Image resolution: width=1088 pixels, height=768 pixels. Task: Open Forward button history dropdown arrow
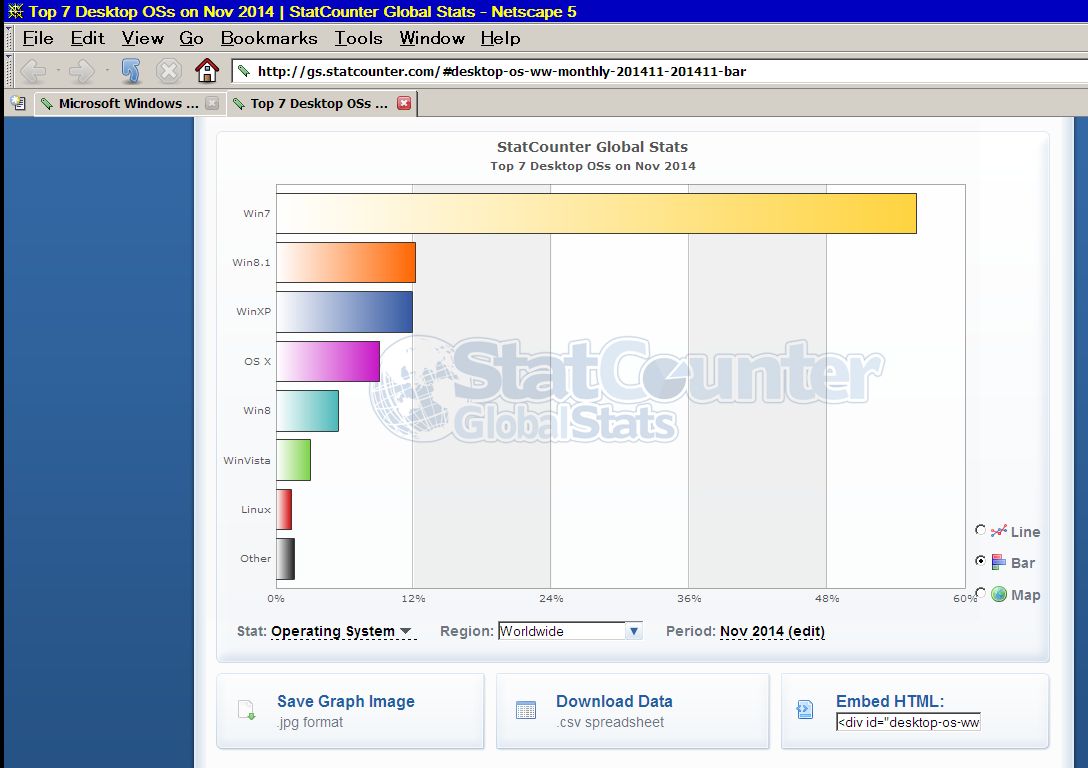tap(107, 71)
